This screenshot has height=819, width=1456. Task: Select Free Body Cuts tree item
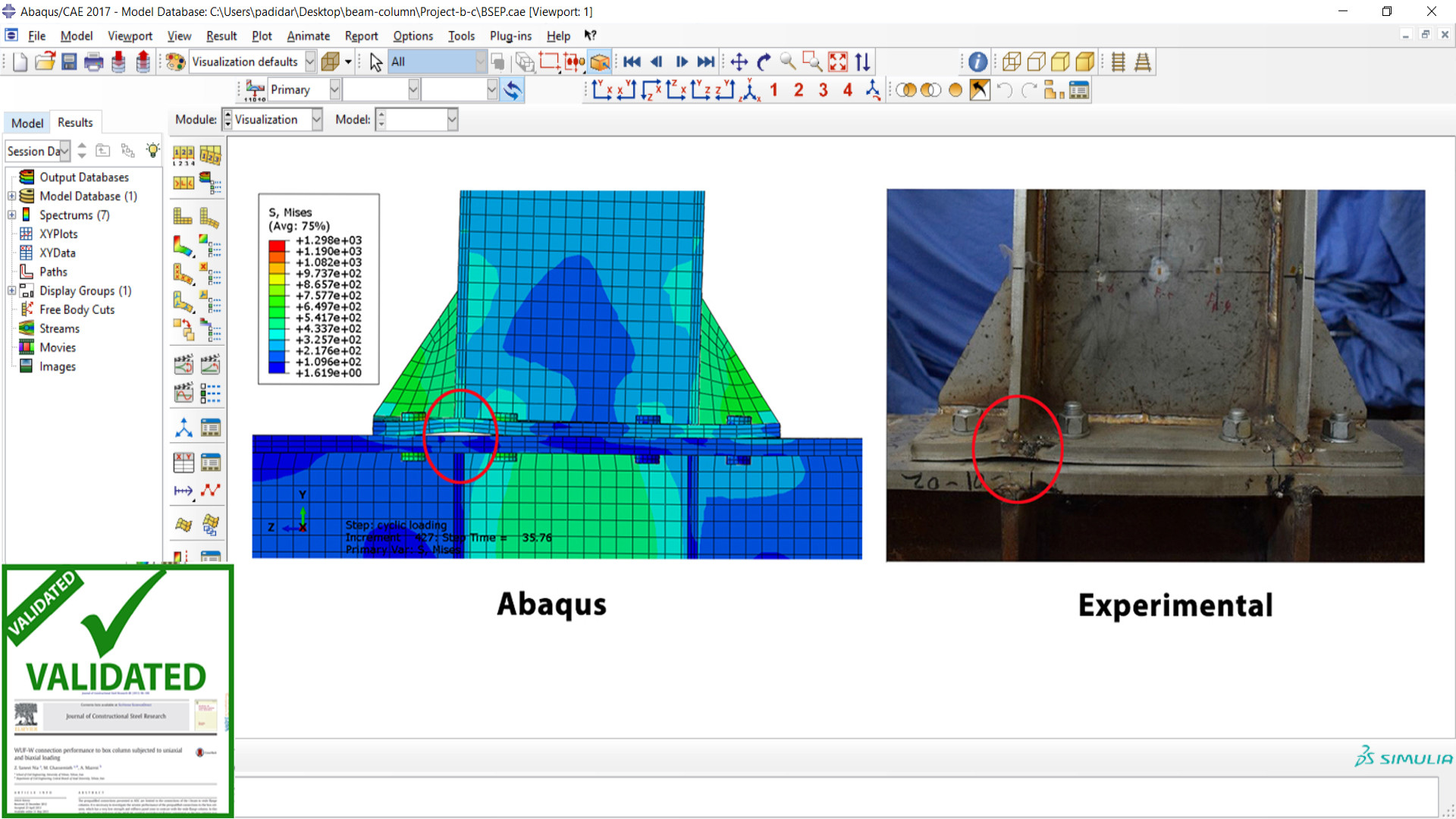[77, 310]
